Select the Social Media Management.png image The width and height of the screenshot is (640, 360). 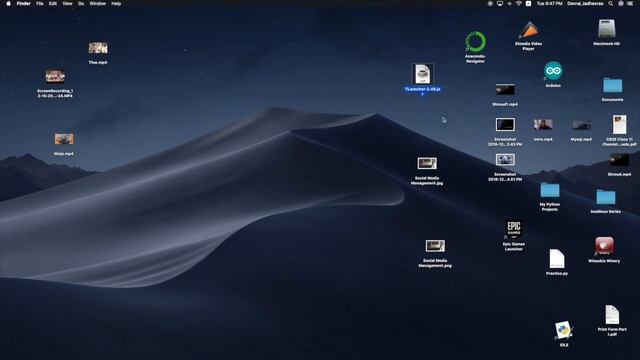435,246
